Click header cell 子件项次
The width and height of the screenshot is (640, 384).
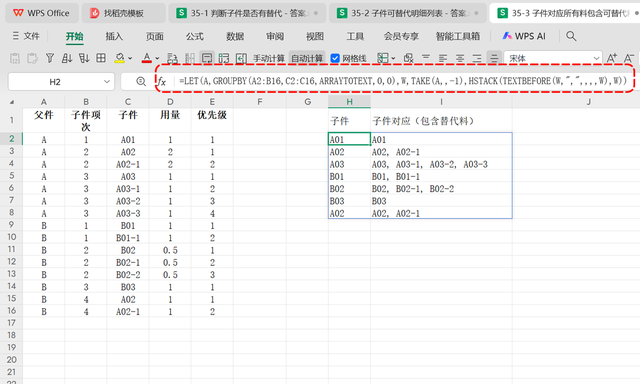pos(86,121)
